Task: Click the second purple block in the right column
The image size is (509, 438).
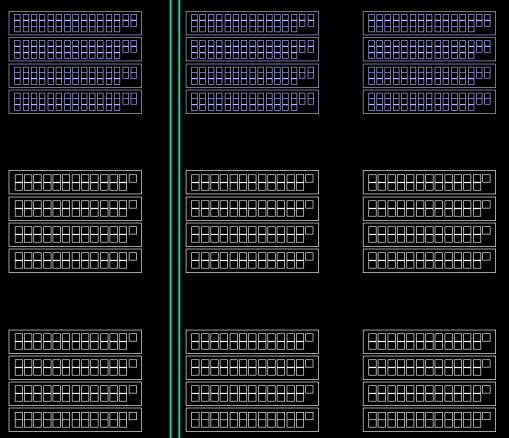Action: click(x=429, y=49)
